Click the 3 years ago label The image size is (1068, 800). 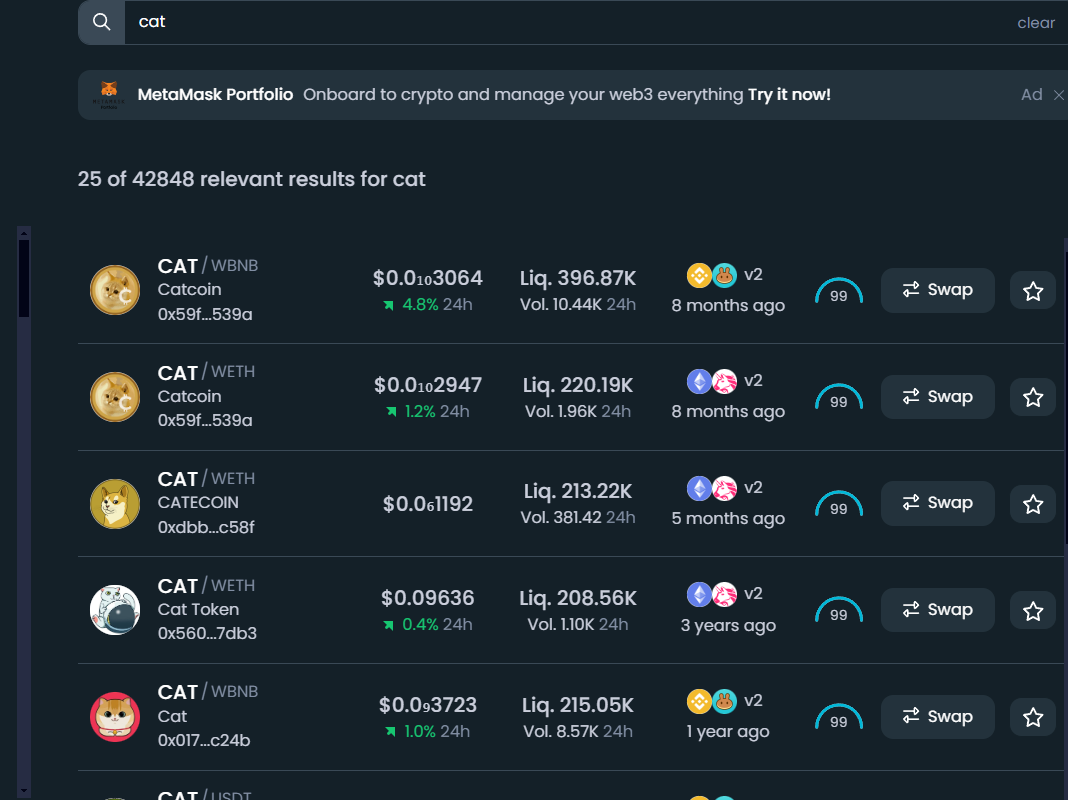coord(728,625)
